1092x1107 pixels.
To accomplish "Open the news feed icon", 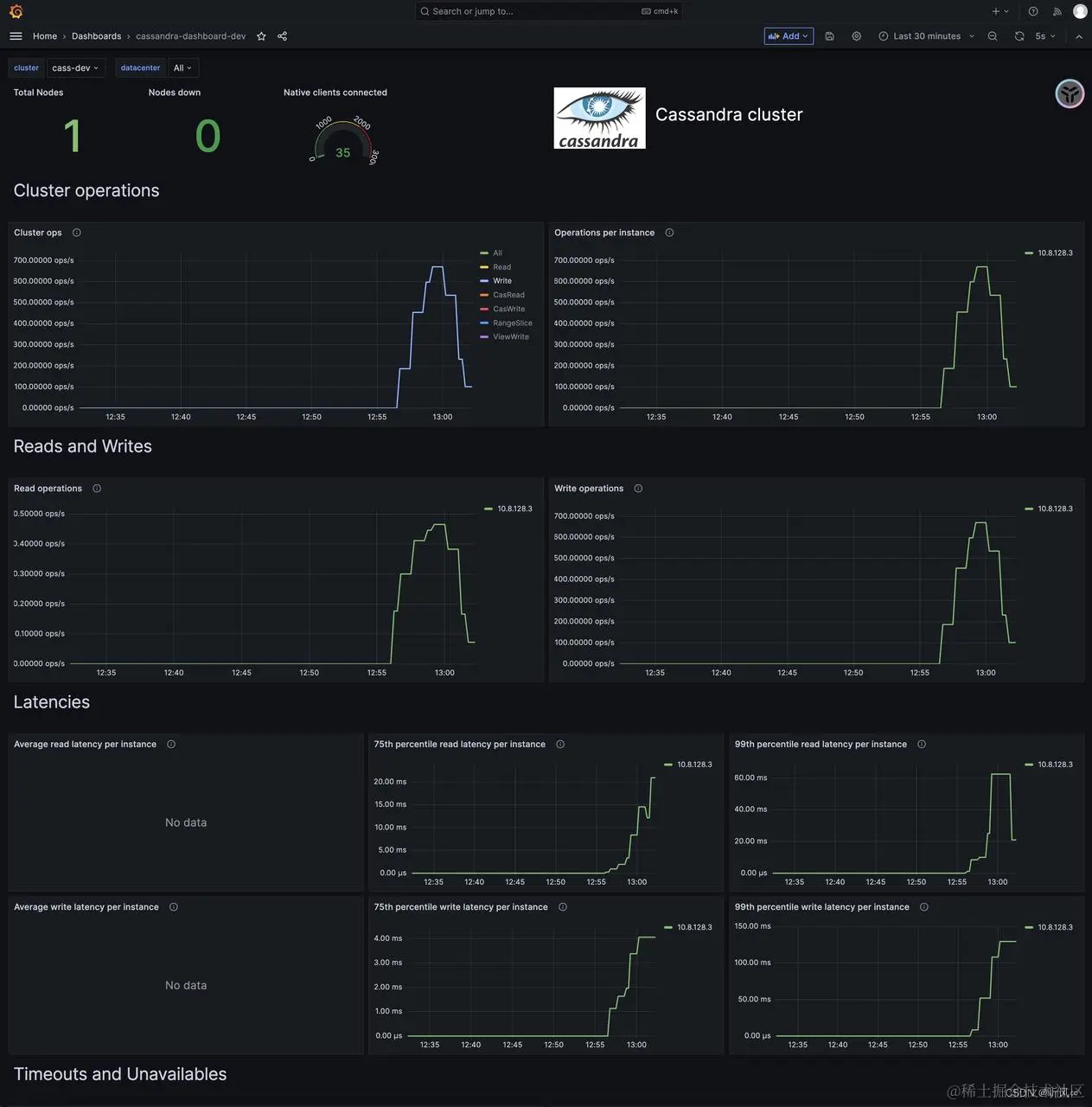I will tap(1057, 11).
